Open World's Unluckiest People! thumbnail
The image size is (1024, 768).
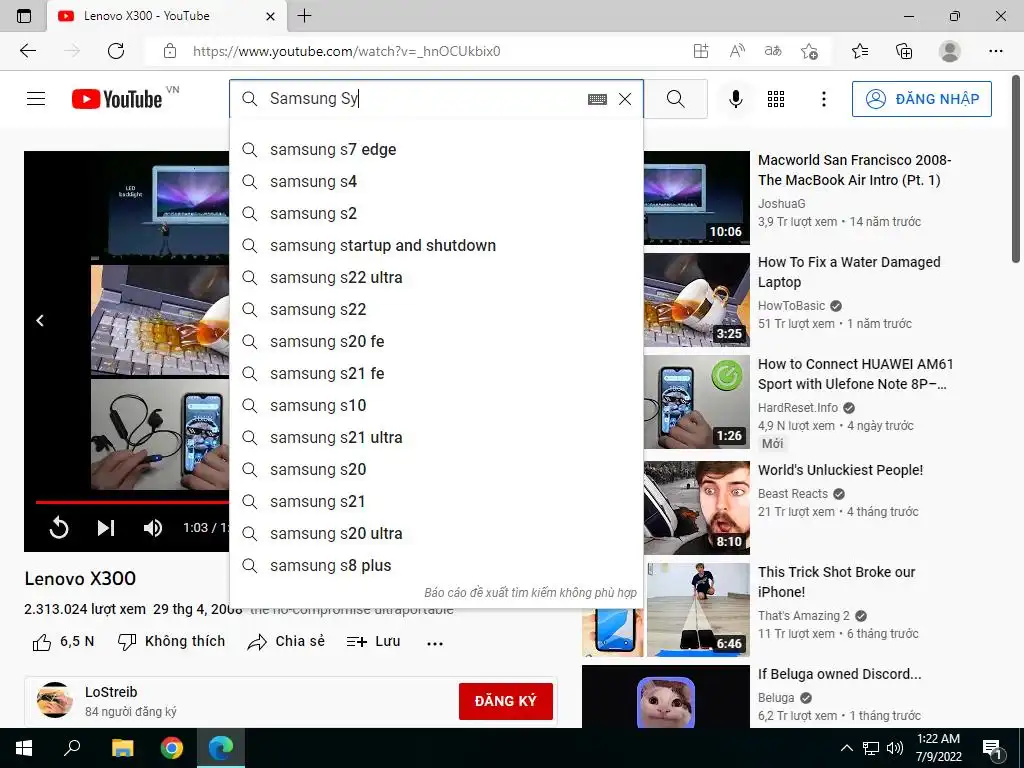tap(697, 508)
